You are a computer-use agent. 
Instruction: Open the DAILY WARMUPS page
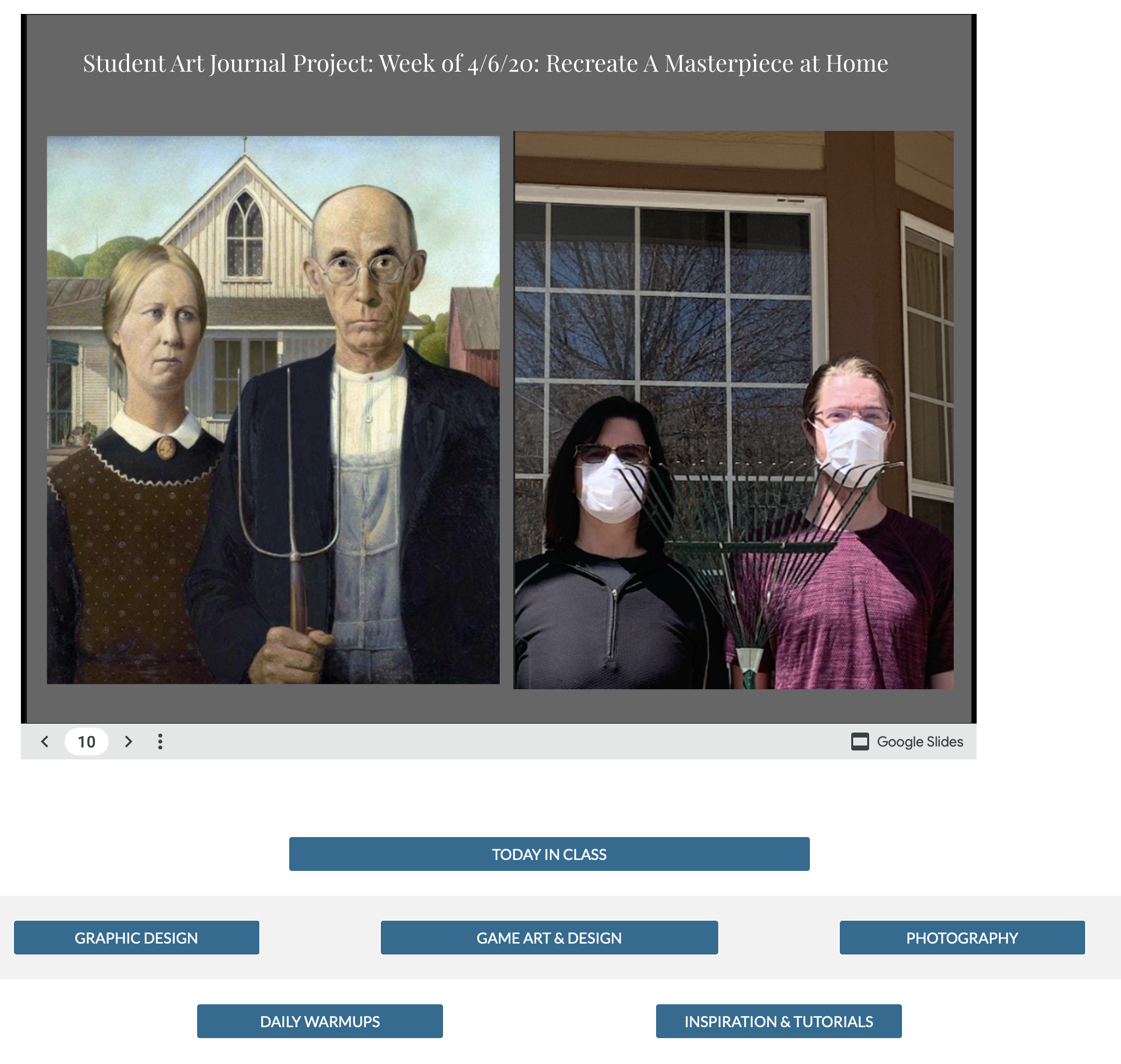pos(320,1022)
